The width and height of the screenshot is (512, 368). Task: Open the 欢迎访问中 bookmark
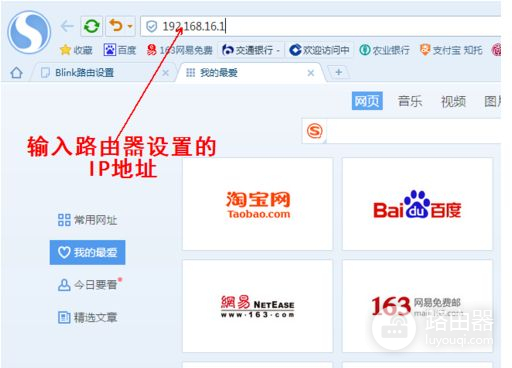tap(319, 50)
